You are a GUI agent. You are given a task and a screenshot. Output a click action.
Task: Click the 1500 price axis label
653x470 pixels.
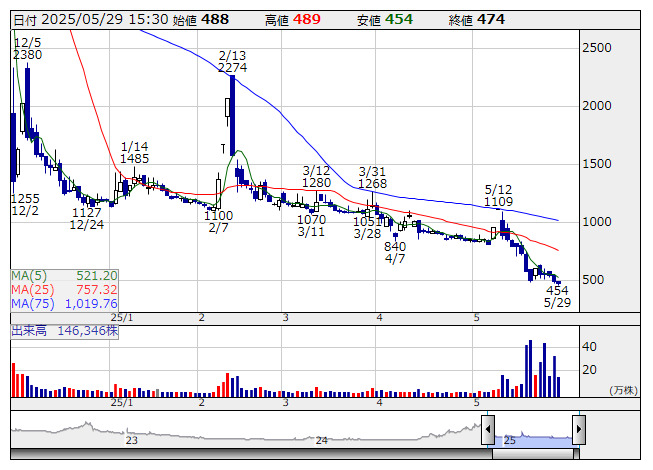[597, 164]
